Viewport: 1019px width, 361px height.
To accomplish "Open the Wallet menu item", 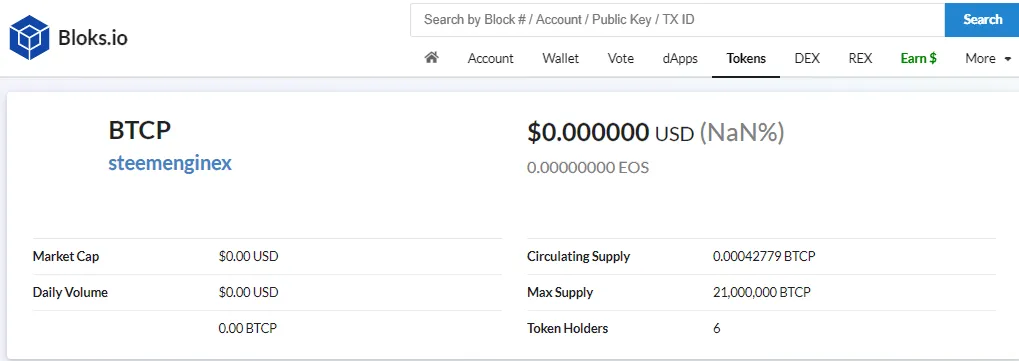I will pos(561,59).
